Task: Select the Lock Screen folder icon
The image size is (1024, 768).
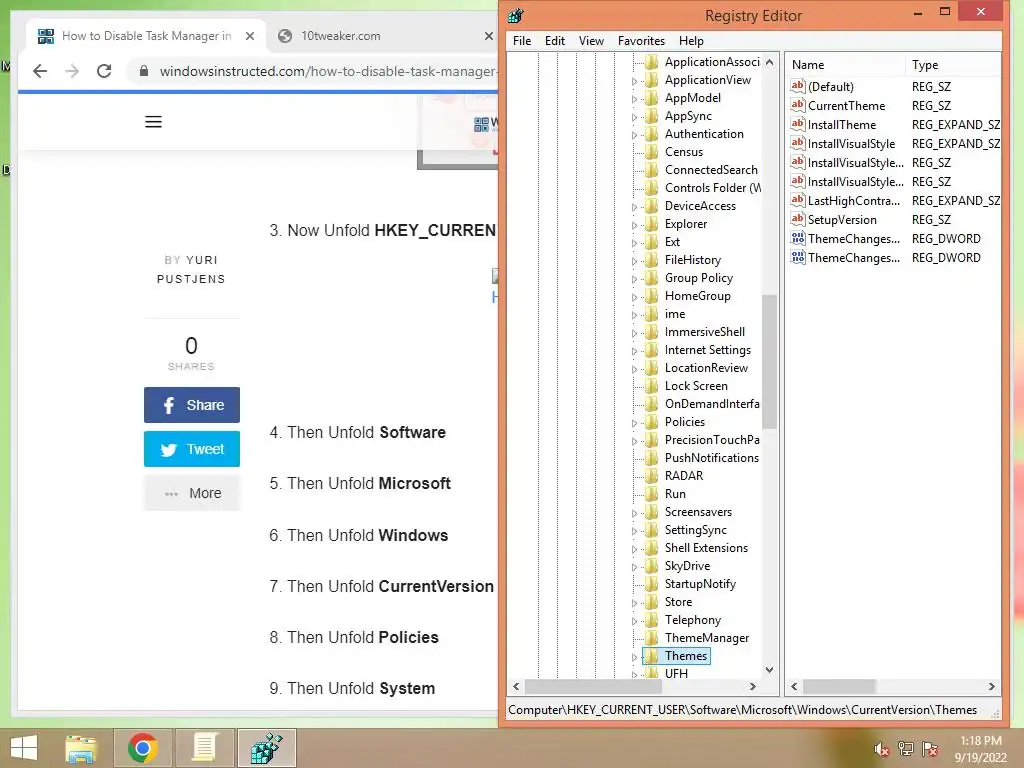Action: click(651, 386)
